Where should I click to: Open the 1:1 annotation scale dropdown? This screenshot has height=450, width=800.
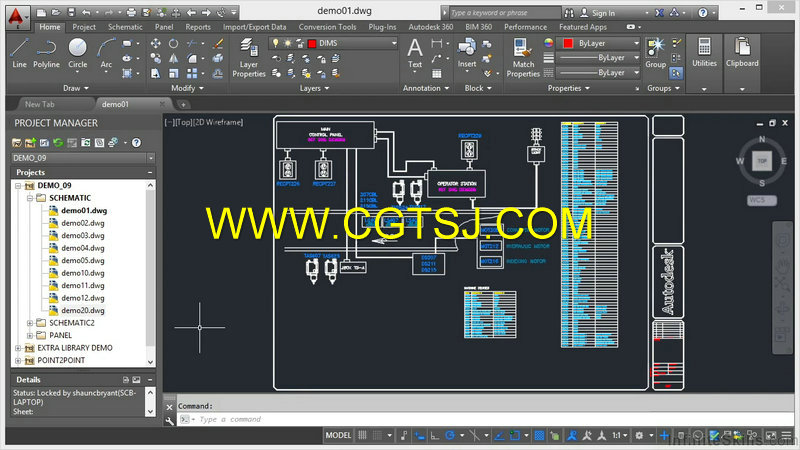(619, 435)
